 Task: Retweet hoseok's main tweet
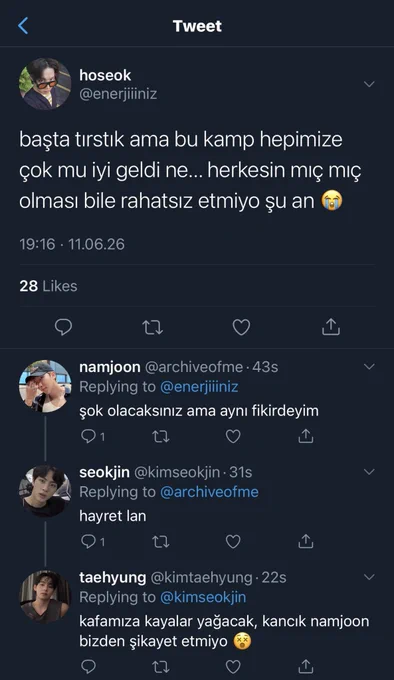pyautogui.click(x=153, y=327)
